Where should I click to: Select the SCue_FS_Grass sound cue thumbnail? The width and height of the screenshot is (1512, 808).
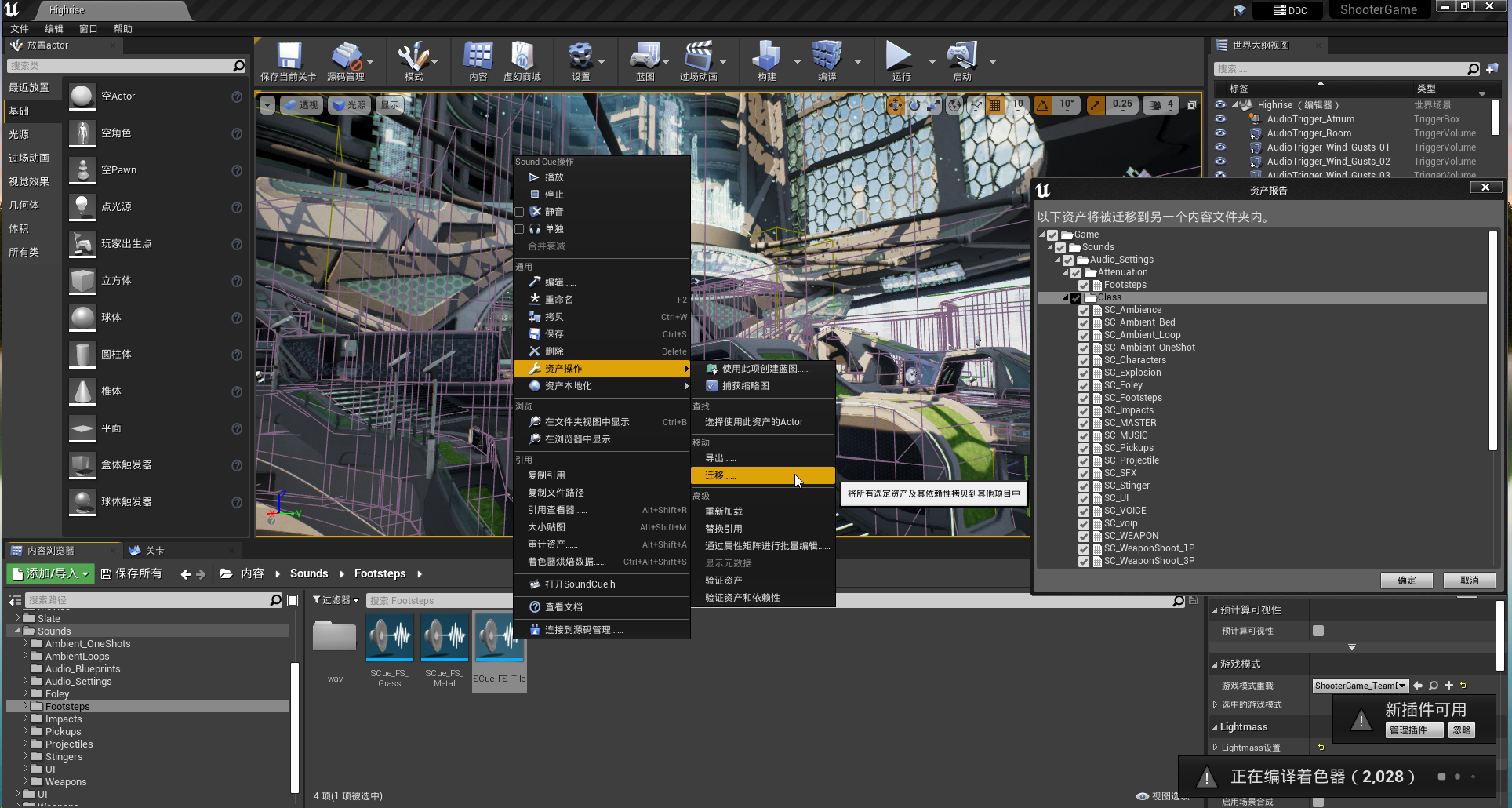(390, 636)
